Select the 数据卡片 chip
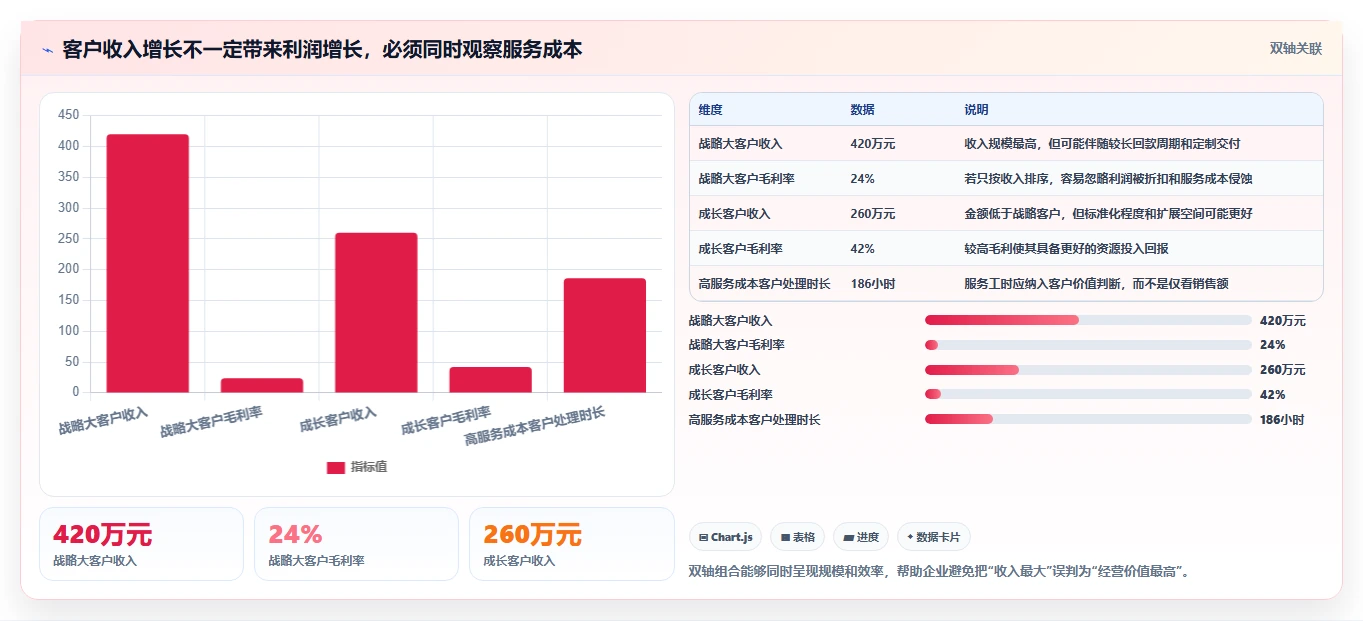Image resolution: width=1363 pixels, height=621 pixels. [934, 537]
